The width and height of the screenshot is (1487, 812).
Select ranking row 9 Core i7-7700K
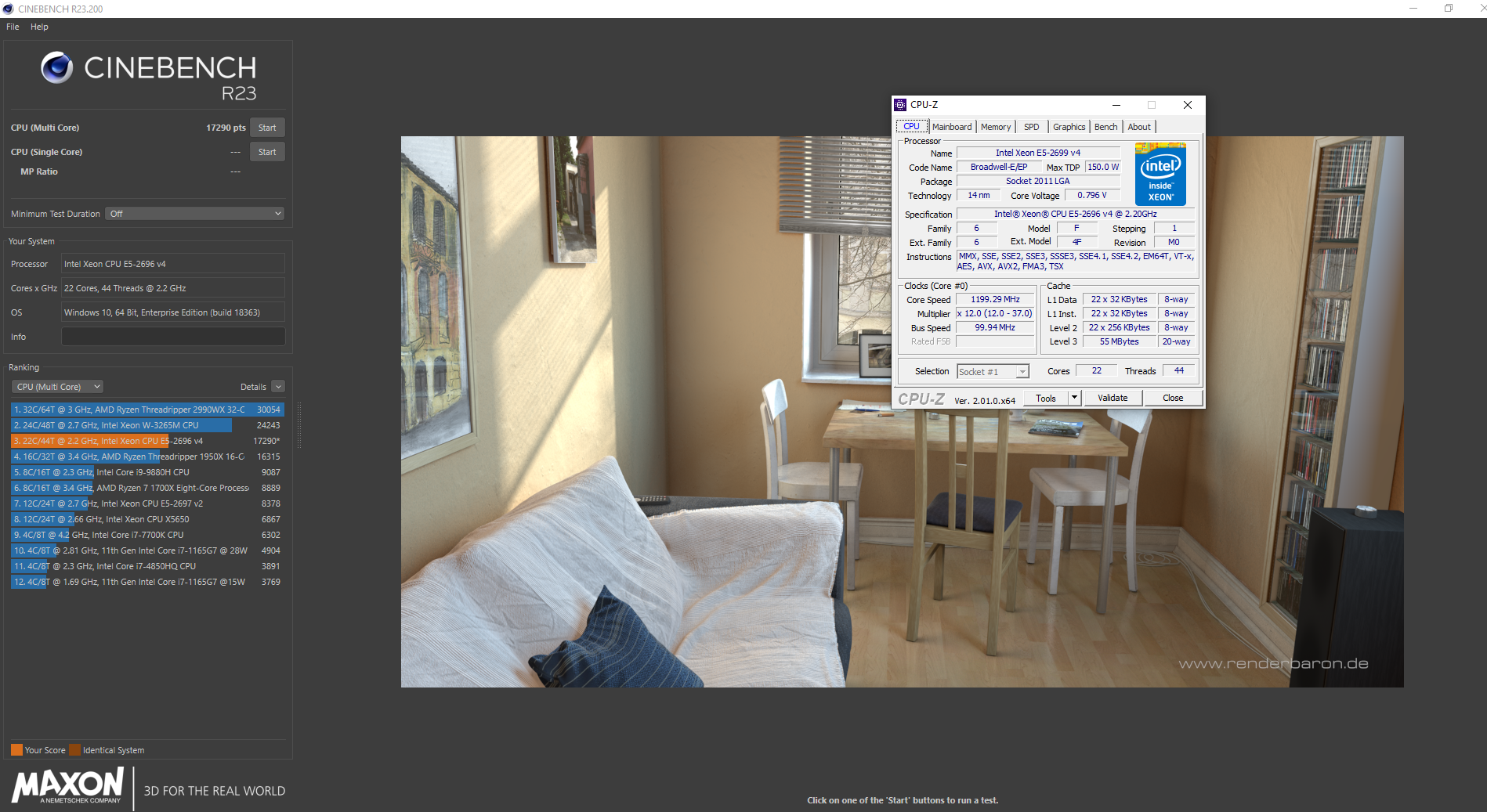pyautogui.click(x=147, y=535)
